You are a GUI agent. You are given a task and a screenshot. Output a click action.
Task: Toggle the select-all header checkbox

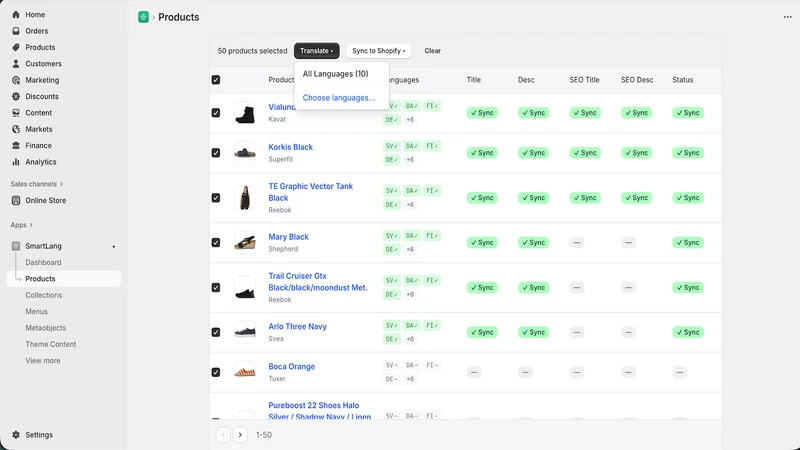point(216,80)
